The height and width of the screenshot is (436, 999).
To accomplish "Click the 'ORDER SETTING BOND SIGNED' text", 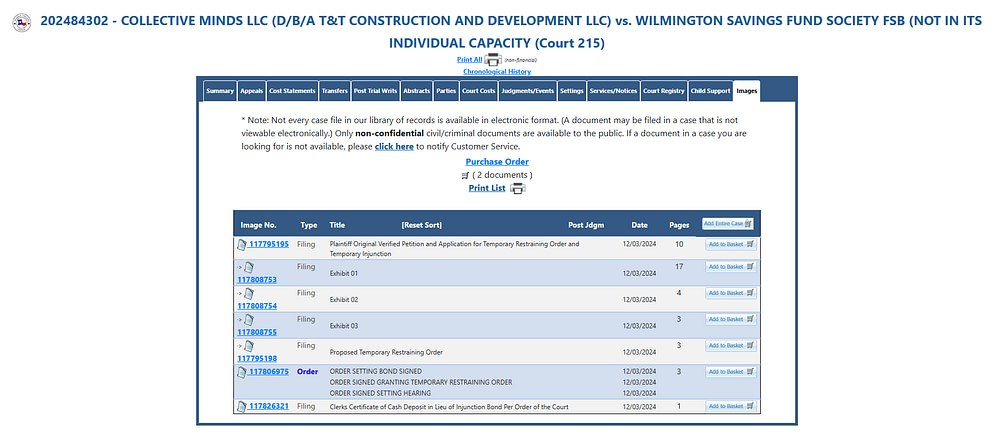I will click(x=375, y=371).
